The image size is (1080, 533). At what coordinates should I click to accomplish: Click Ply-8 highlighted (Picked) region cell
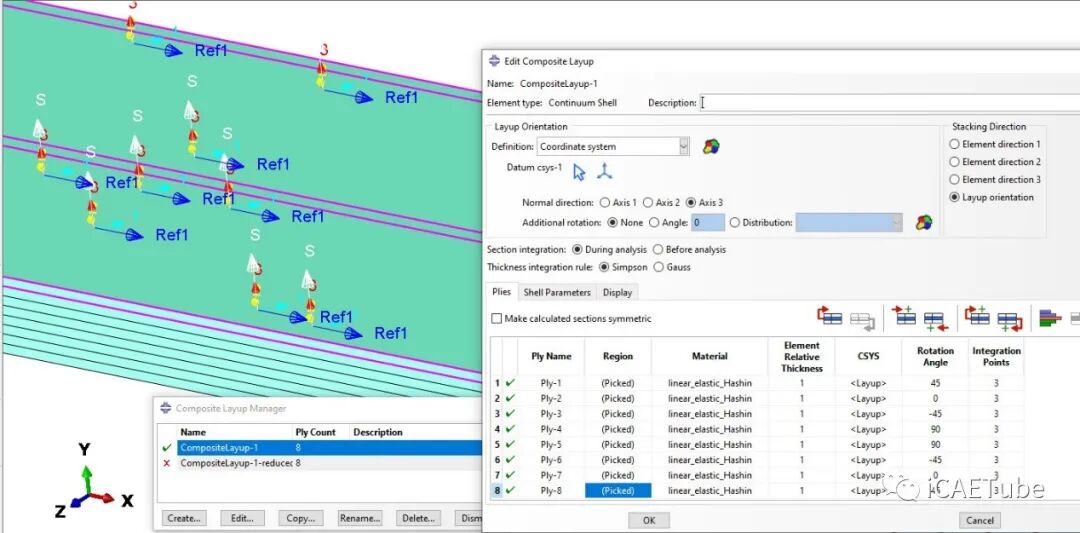pyautogui.click(x=617, y=490)
